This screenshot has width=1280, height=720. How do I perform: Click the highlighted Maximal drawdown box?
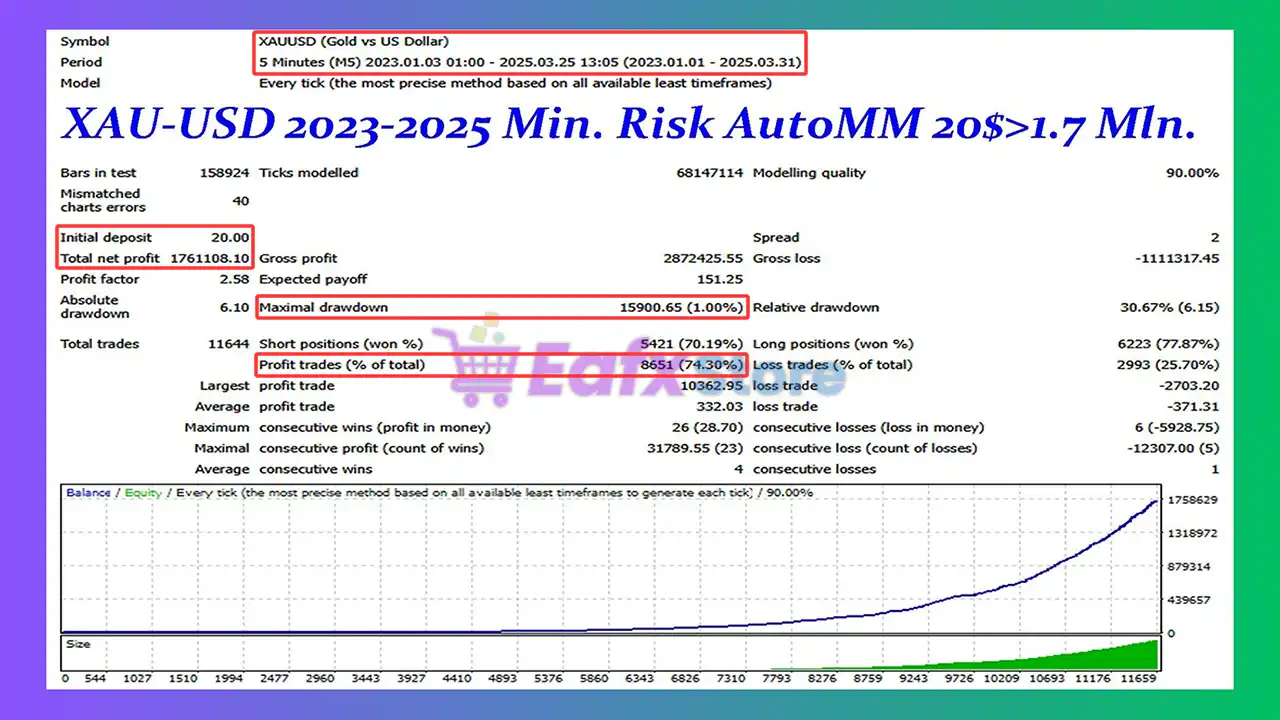(500, 307)
